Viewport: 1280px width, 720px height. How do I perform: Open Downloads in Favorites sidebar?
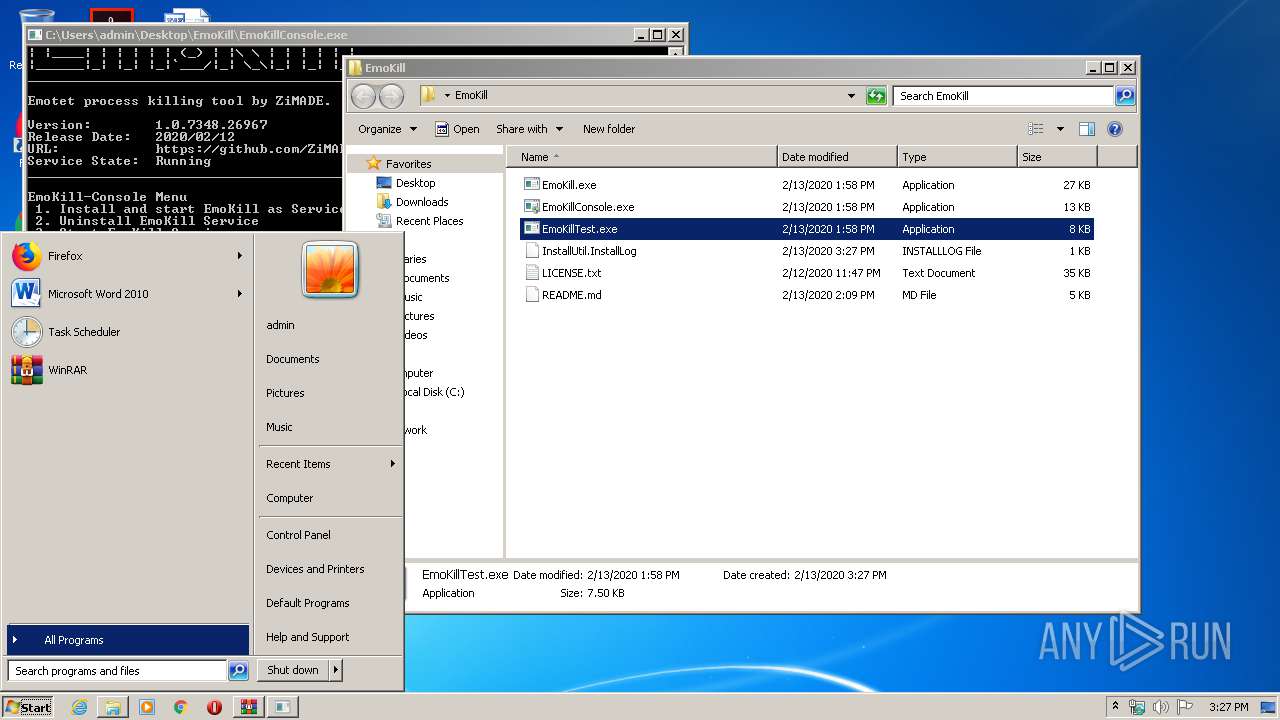[421, 202]
